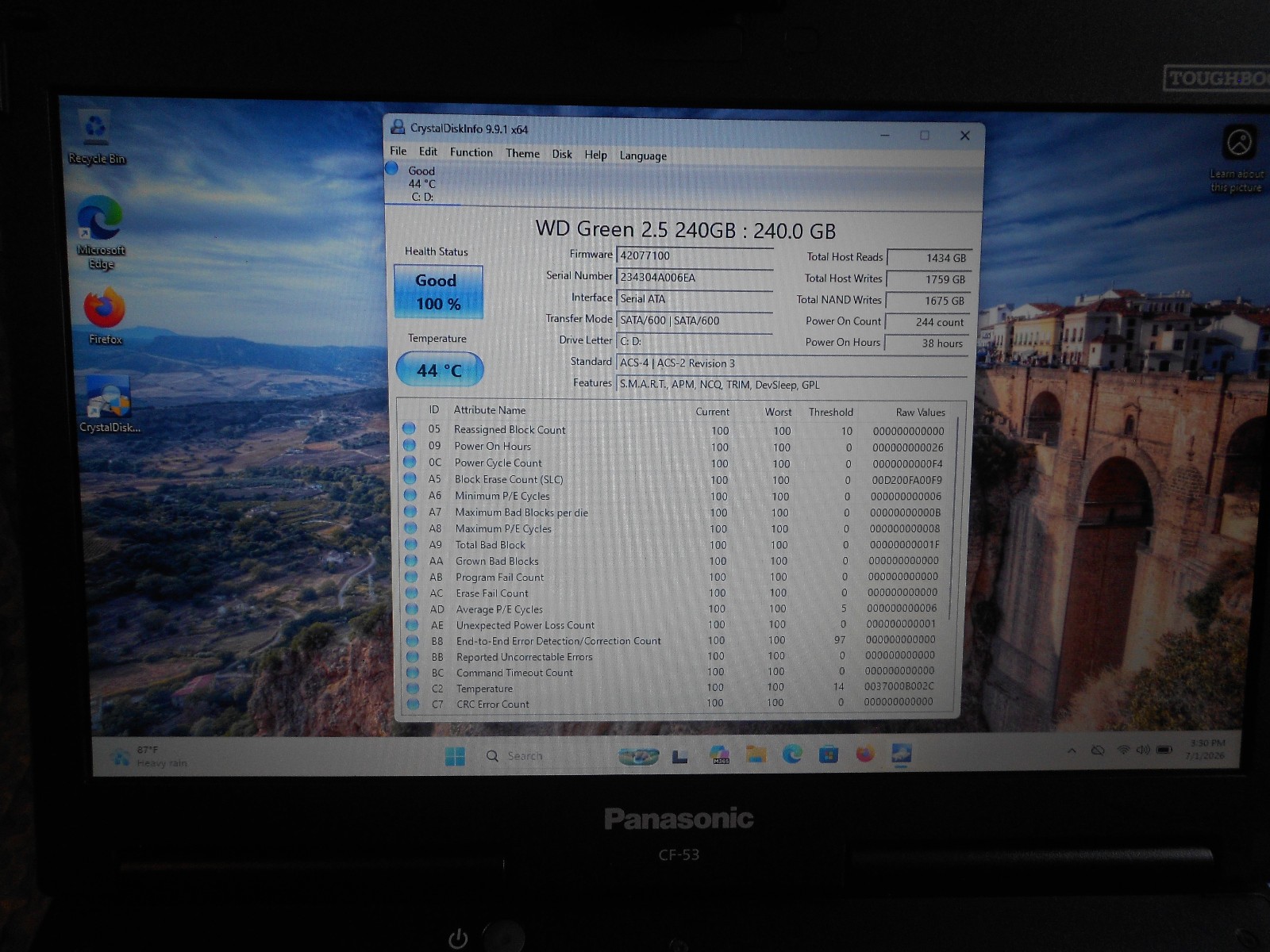Open the Theme menu

pyautogui.click(x=522, y=154)
